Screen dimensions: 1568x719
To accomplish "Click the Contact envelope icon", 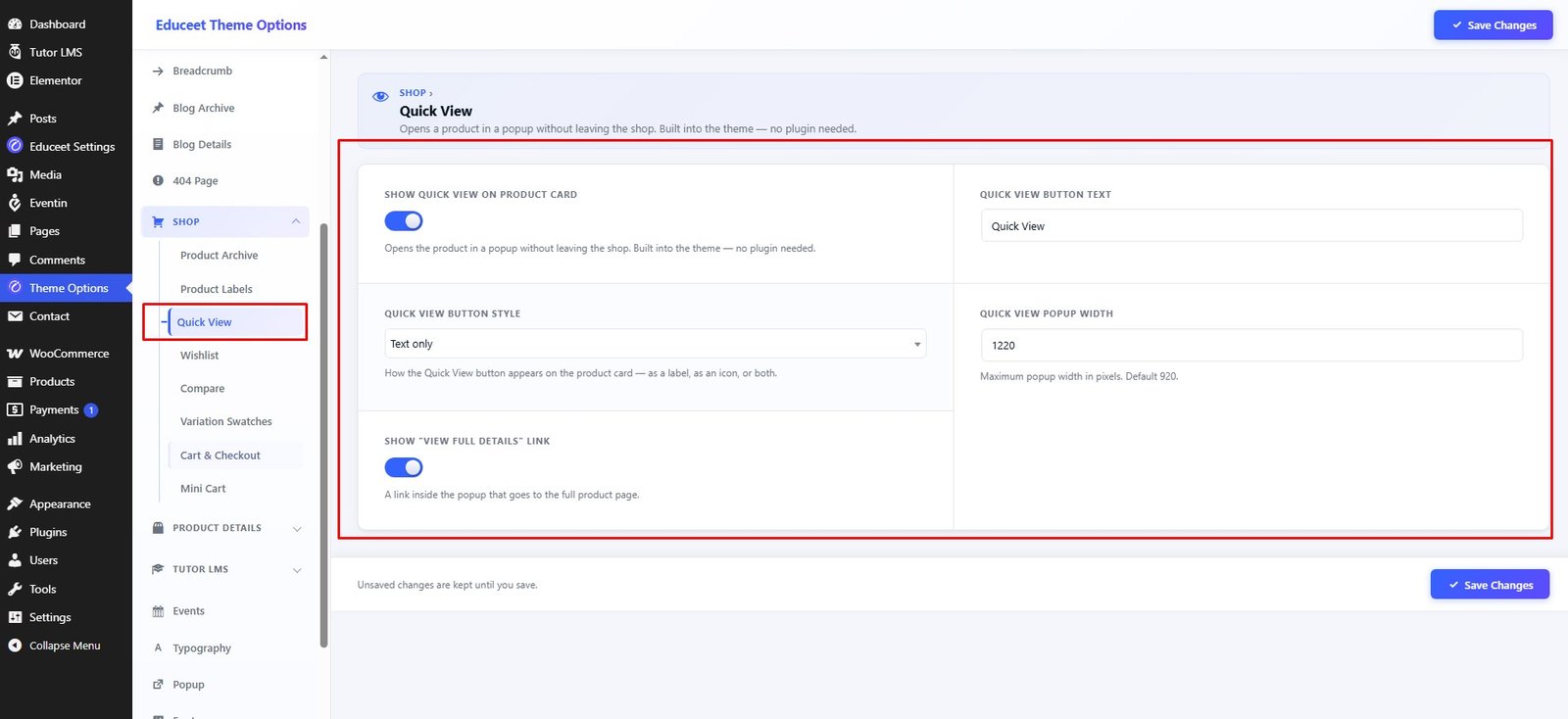I will pos(15,316).
